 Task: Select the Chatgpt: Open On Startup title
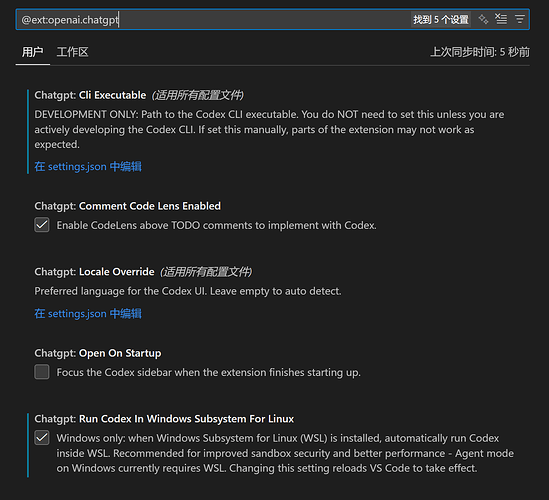point(98,353)
